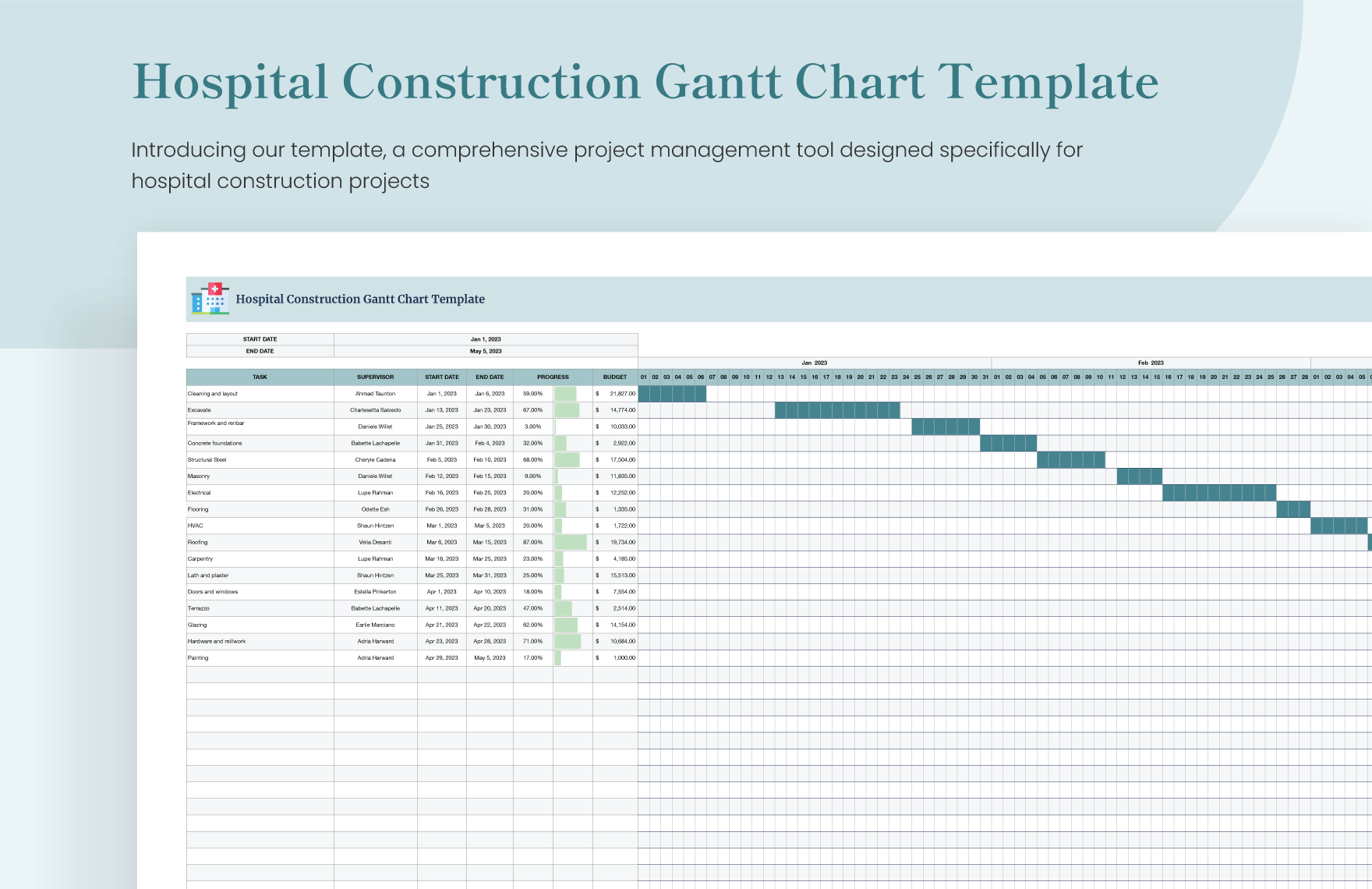Select the May 5, 2023 end date cell
1372x889 pixels.
click(485, 351)
